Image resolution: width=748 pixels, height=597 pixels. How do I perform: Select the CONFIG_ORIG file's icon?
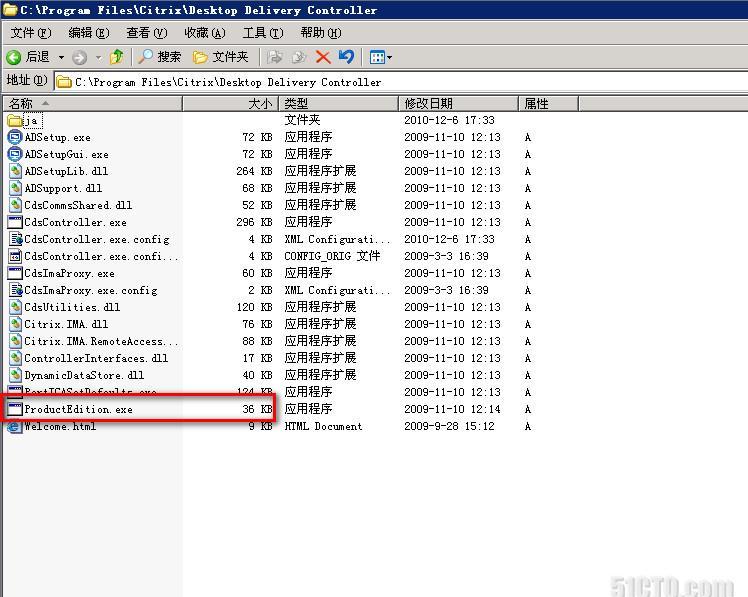15,256
